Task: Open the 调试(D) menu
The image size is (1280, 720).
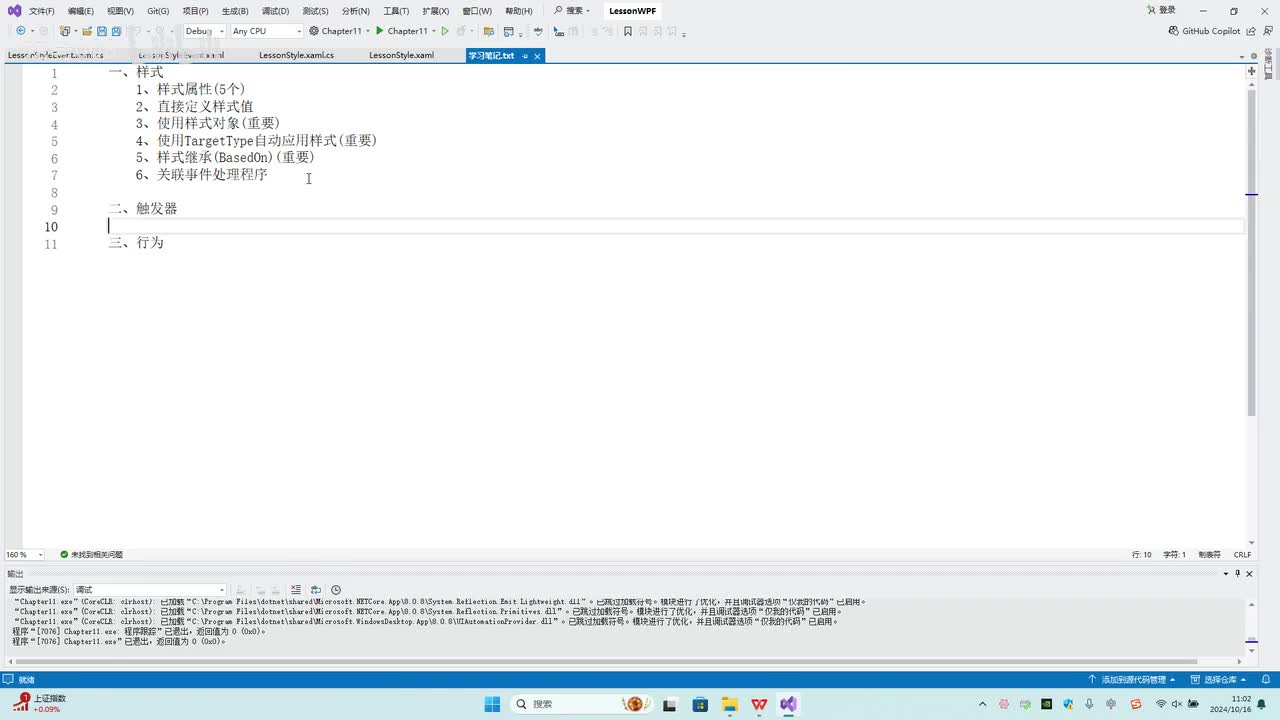Action: [275, 11]
